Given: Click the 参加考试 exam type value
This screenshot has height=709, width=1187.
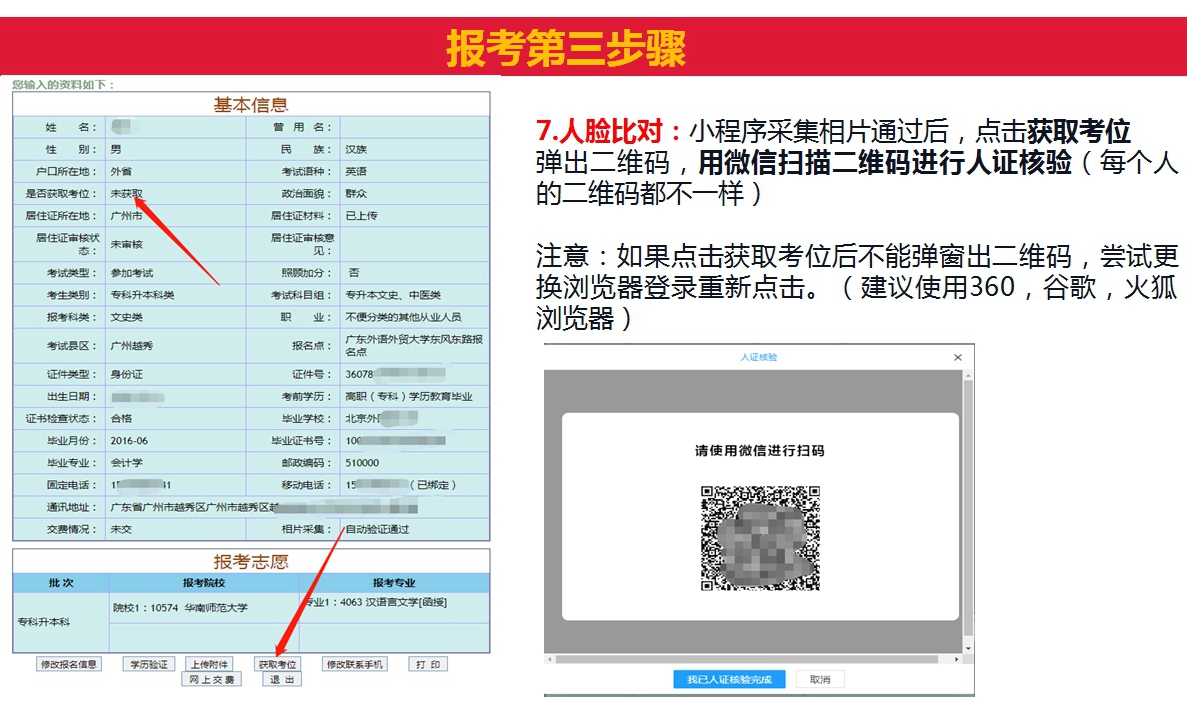Looking at the screenshot, I should [x=132, y=273].
